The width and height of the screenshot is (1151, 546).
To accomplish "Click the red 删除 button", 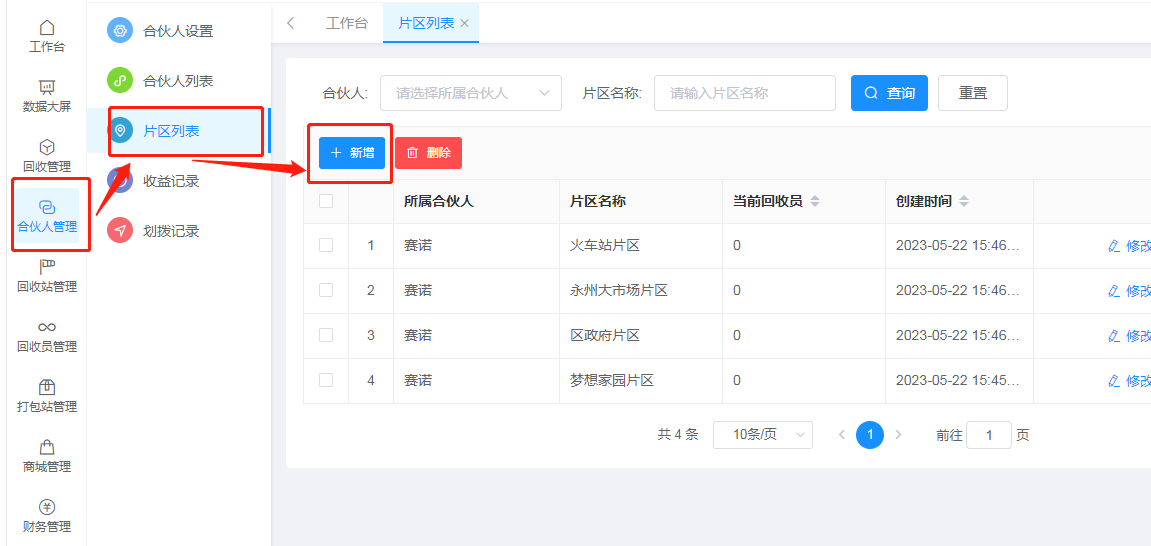I will pos(429,153).
